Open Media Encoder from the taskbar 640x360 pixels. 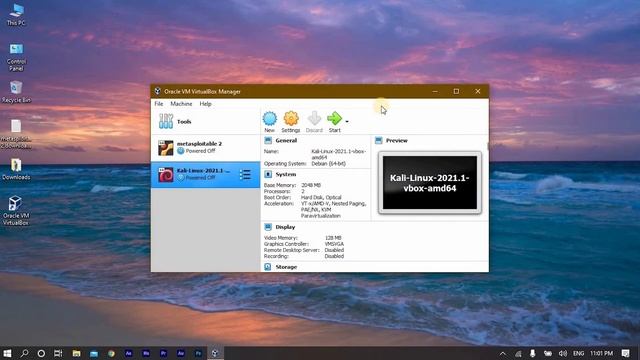[146, 353]
